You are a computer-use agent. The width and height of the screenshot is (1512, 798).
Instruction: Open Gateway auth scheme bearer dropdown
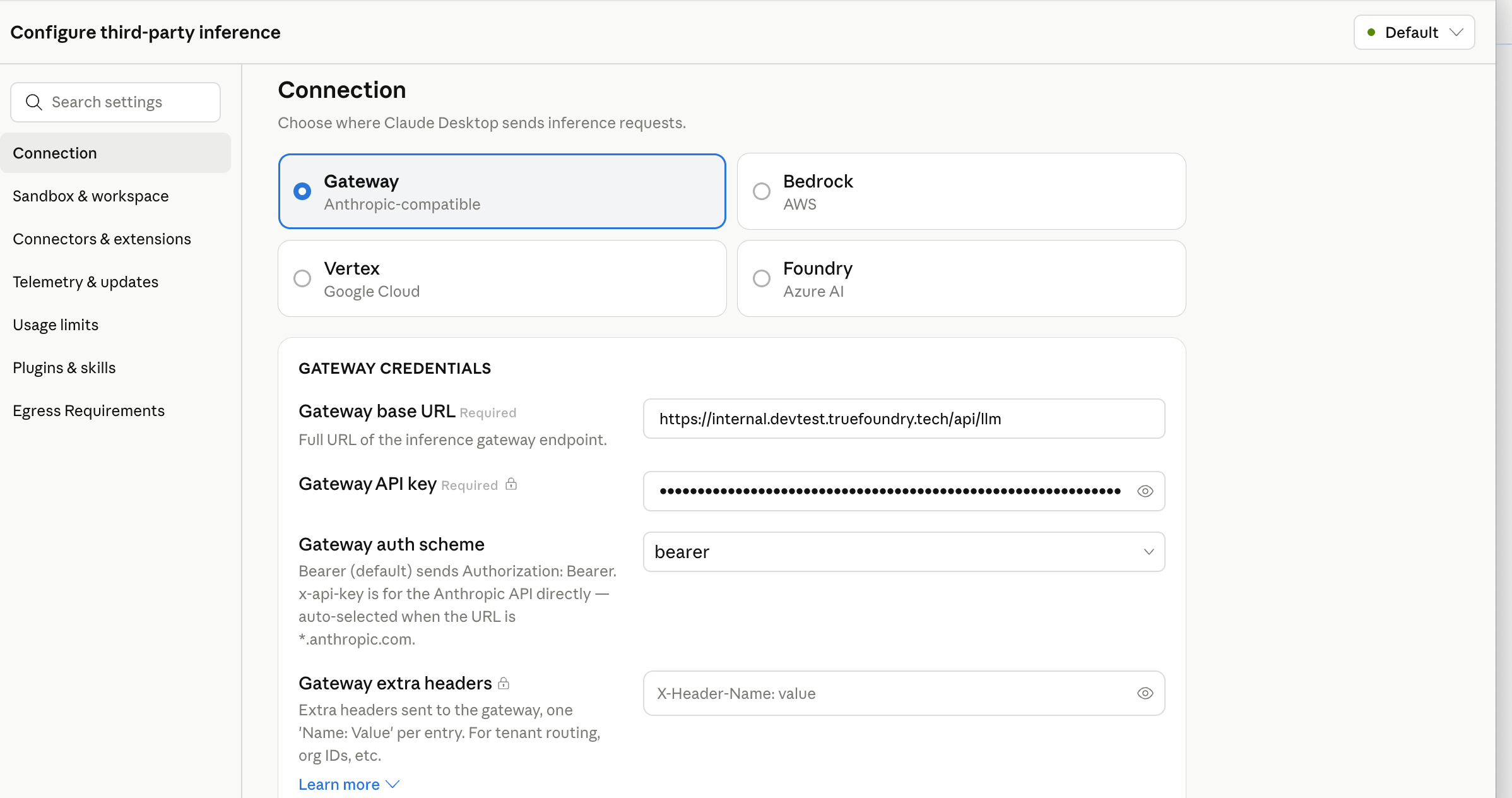coord(904,552)
